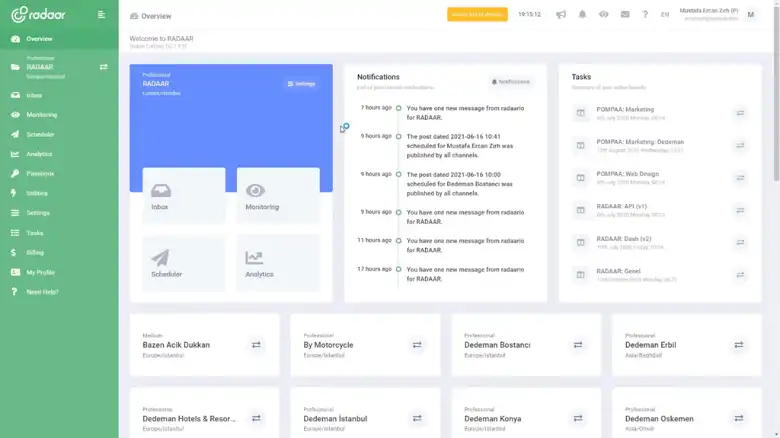
Task: Open the Inbox tile in the blue card
Action: [x=184, y=194]
